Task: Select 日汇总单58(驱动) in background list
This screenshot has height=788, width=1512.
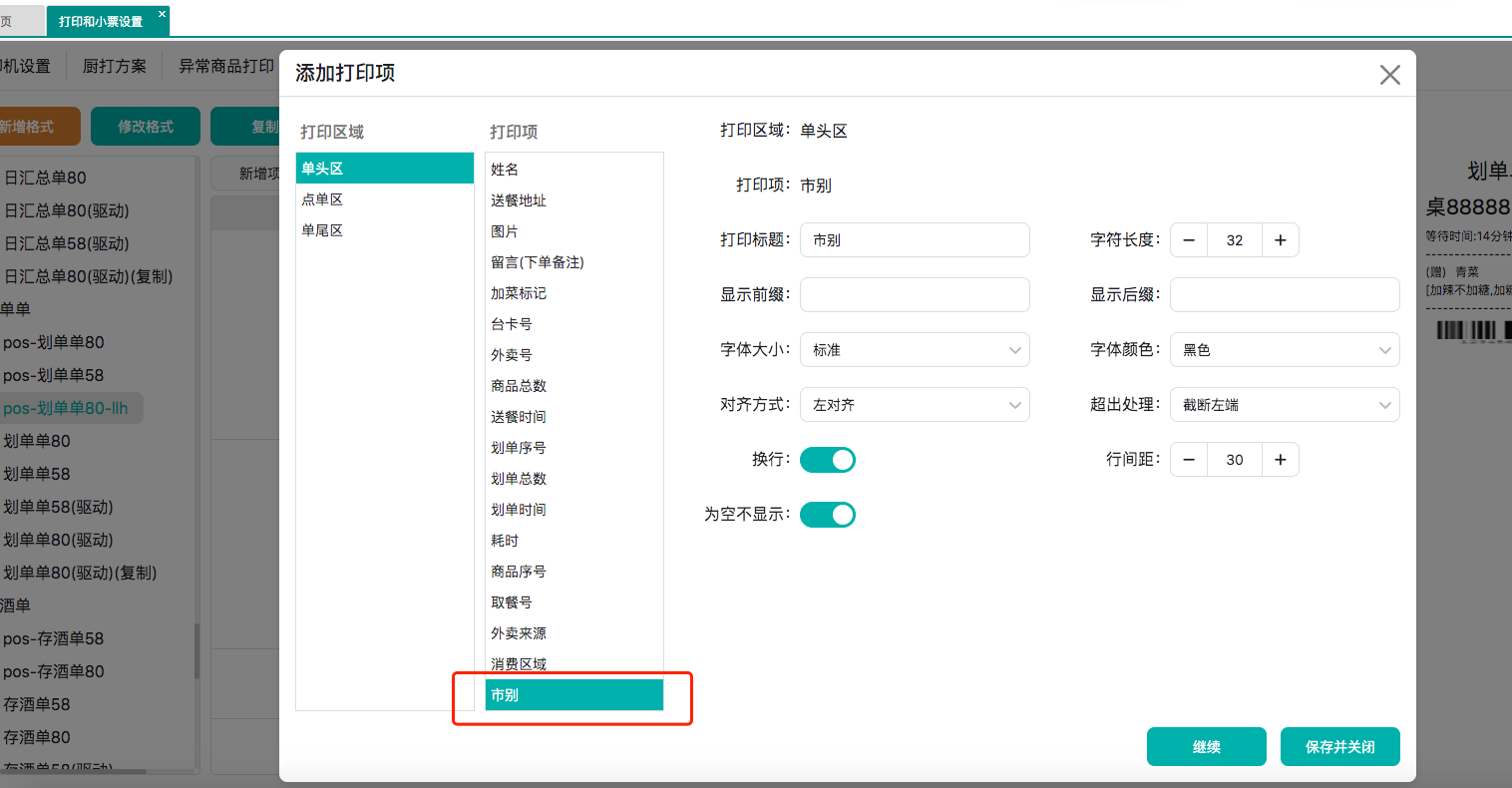Action: point(67,243)
